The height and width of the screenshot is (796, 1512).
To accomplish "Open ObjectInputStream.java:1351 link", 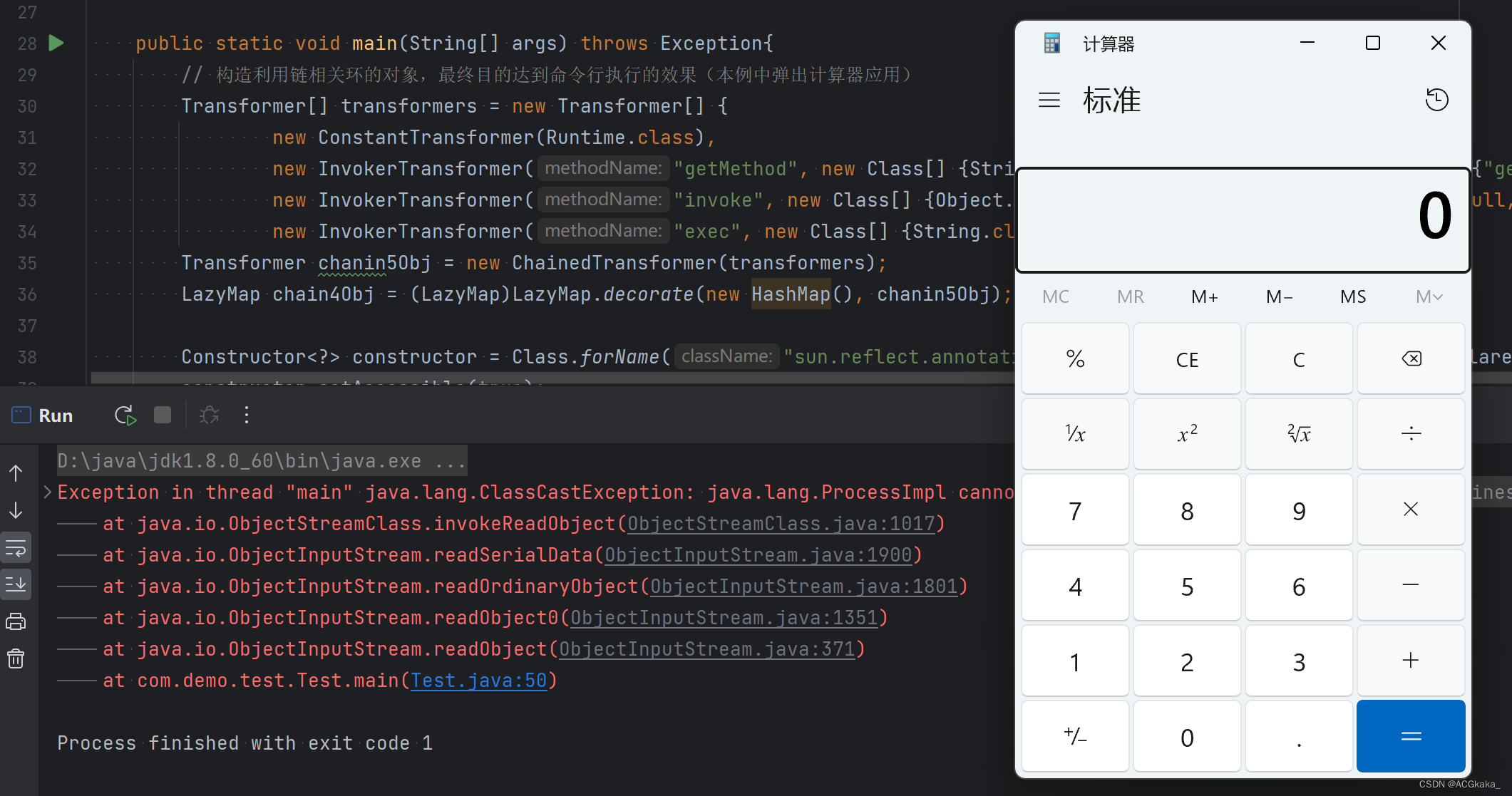I will pyautogui.click(x=724, y=618).
